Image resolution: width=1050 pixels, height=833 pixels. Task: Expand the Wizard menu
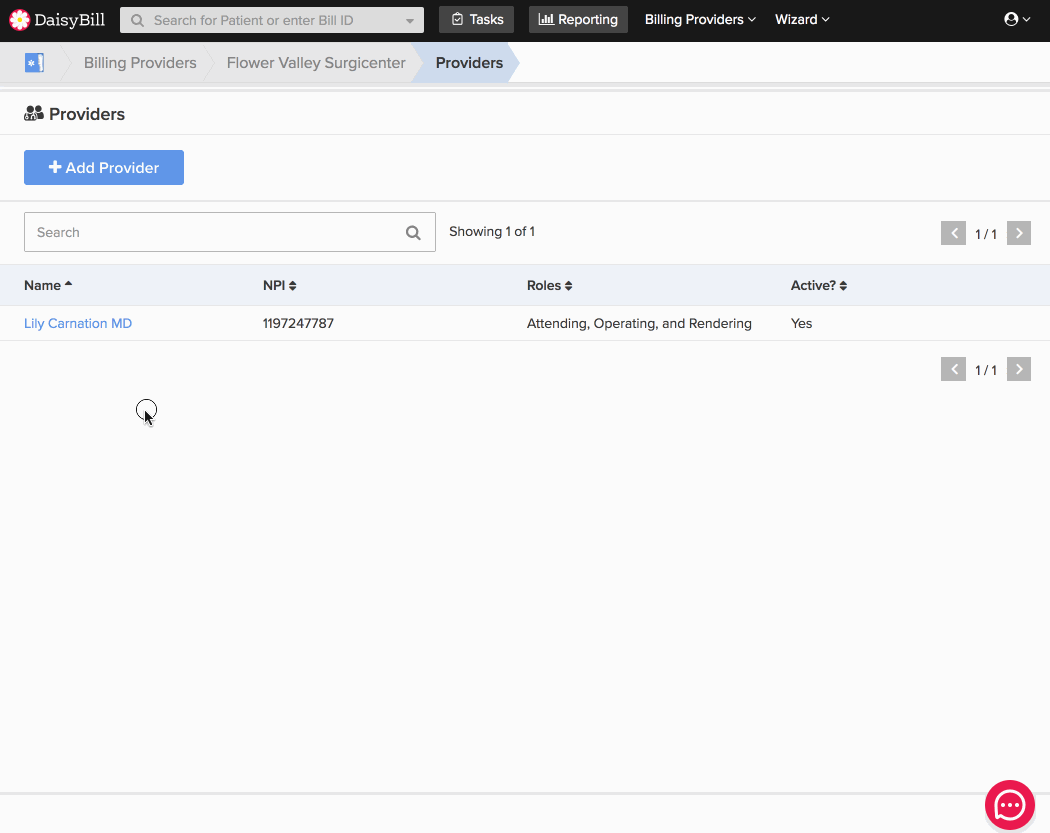point(802,19)
